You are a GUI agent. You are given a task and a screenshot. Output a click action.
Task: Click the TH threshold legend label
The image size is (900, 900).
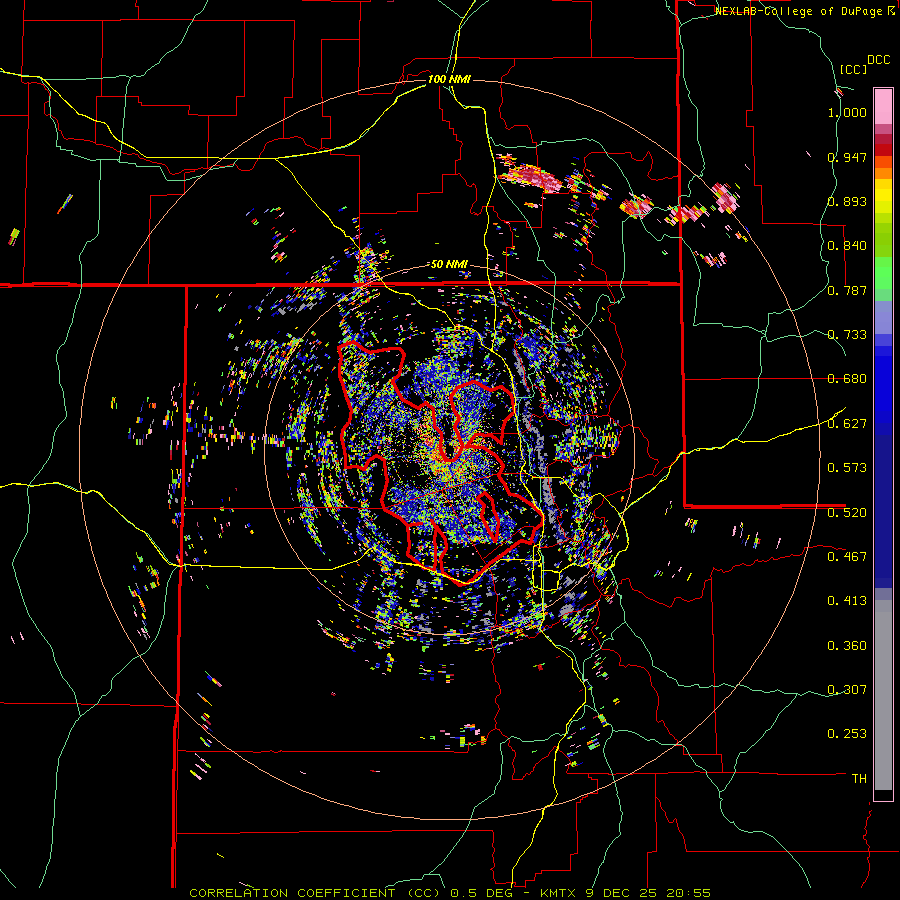pyautogui.click(x=859, y=779)
